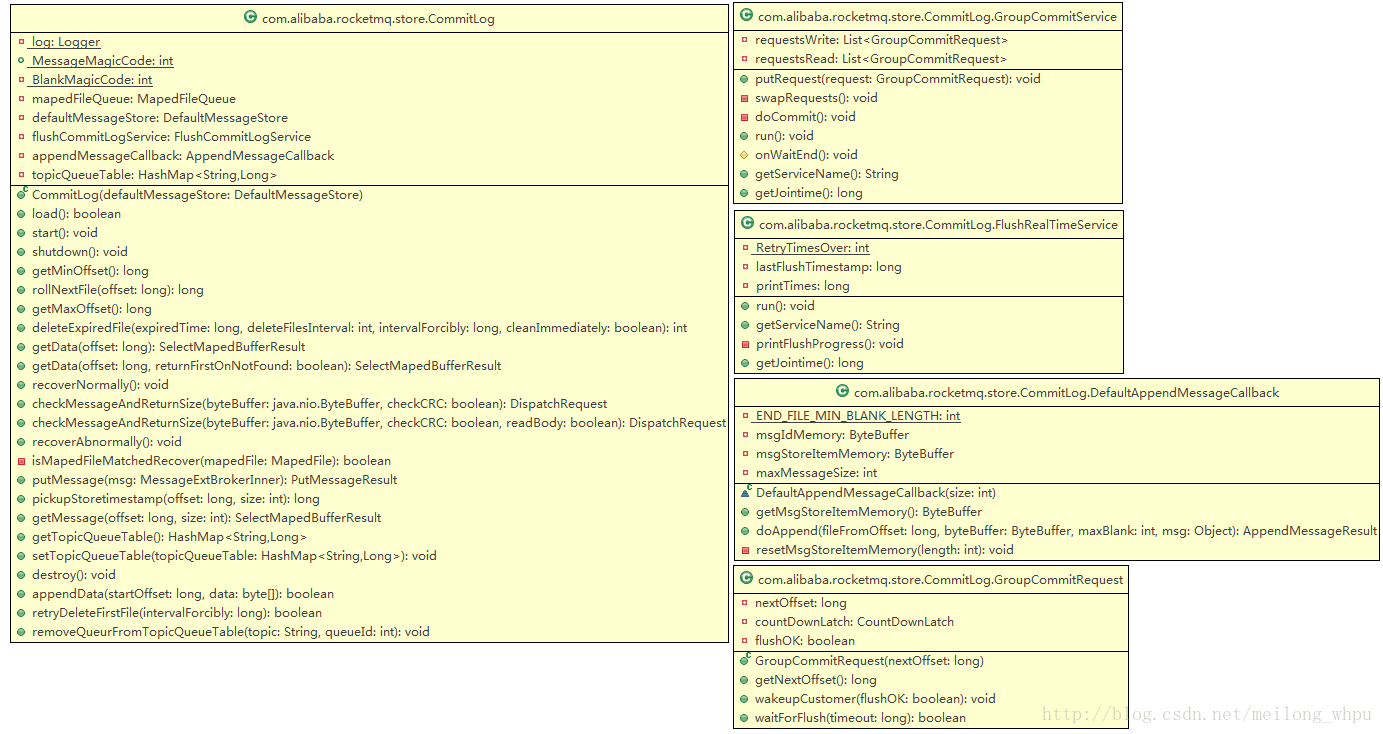
Task: Click the private field icon beside requestsWrite
Action: pyautogui.click(x=744, y=40)
